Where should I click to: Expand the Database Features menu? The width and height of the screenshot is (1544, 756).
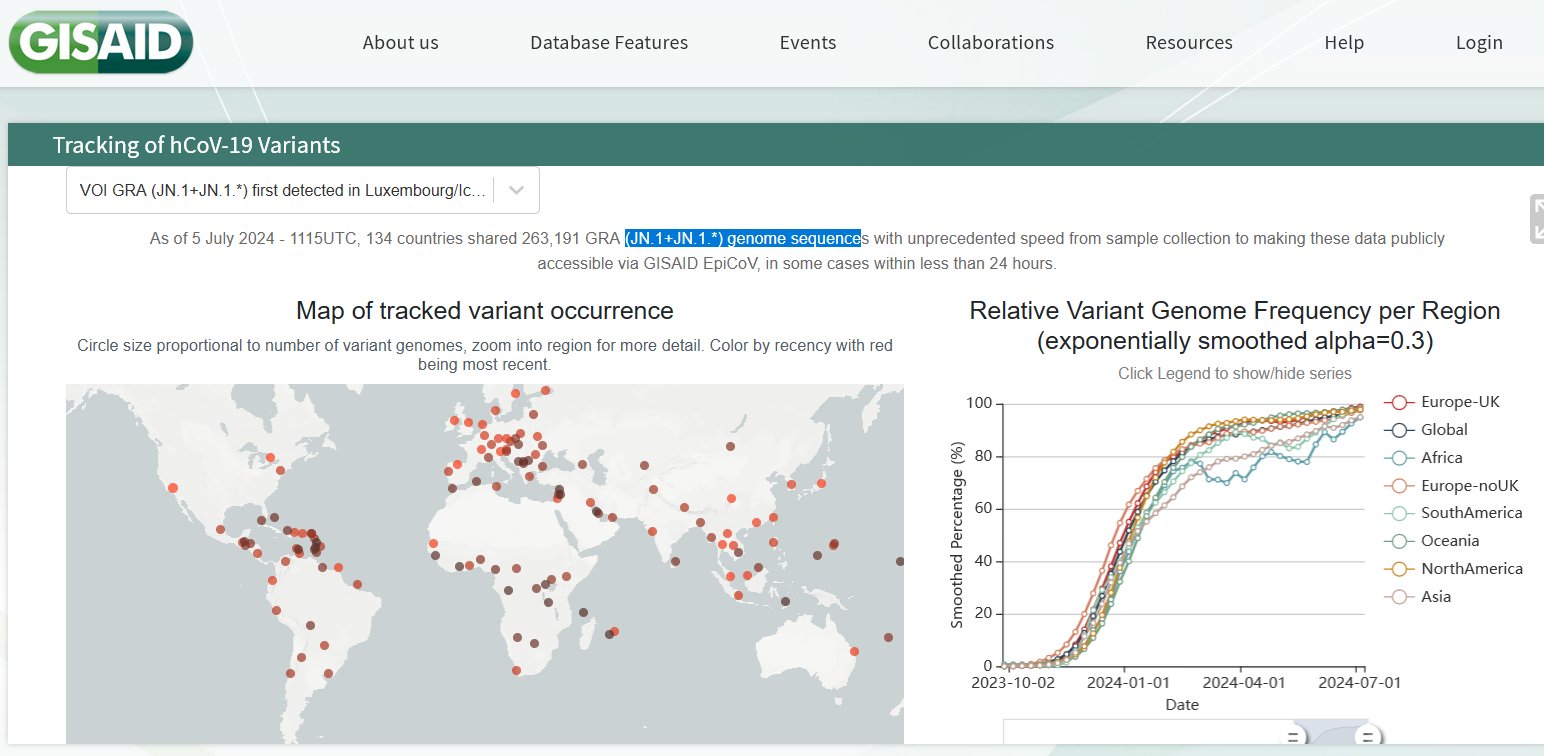pyautogui.click(x=608, y=43)
